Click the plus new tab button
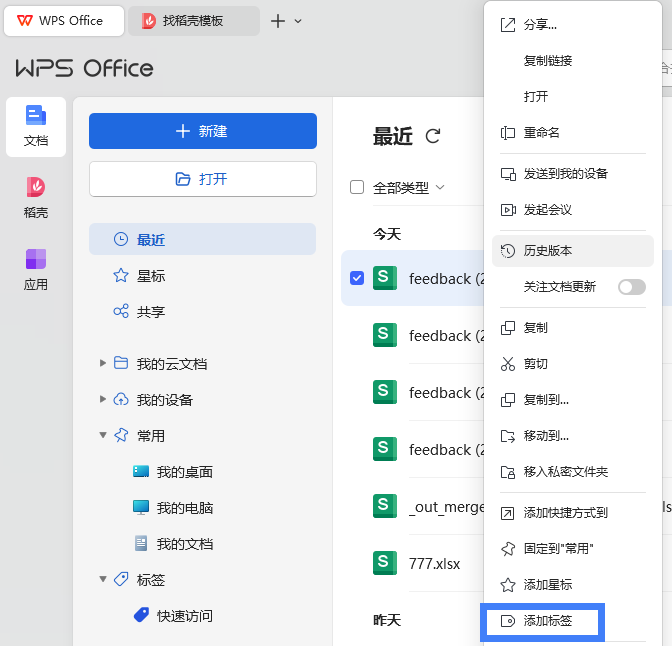672x646 pixels. [278, 21]
